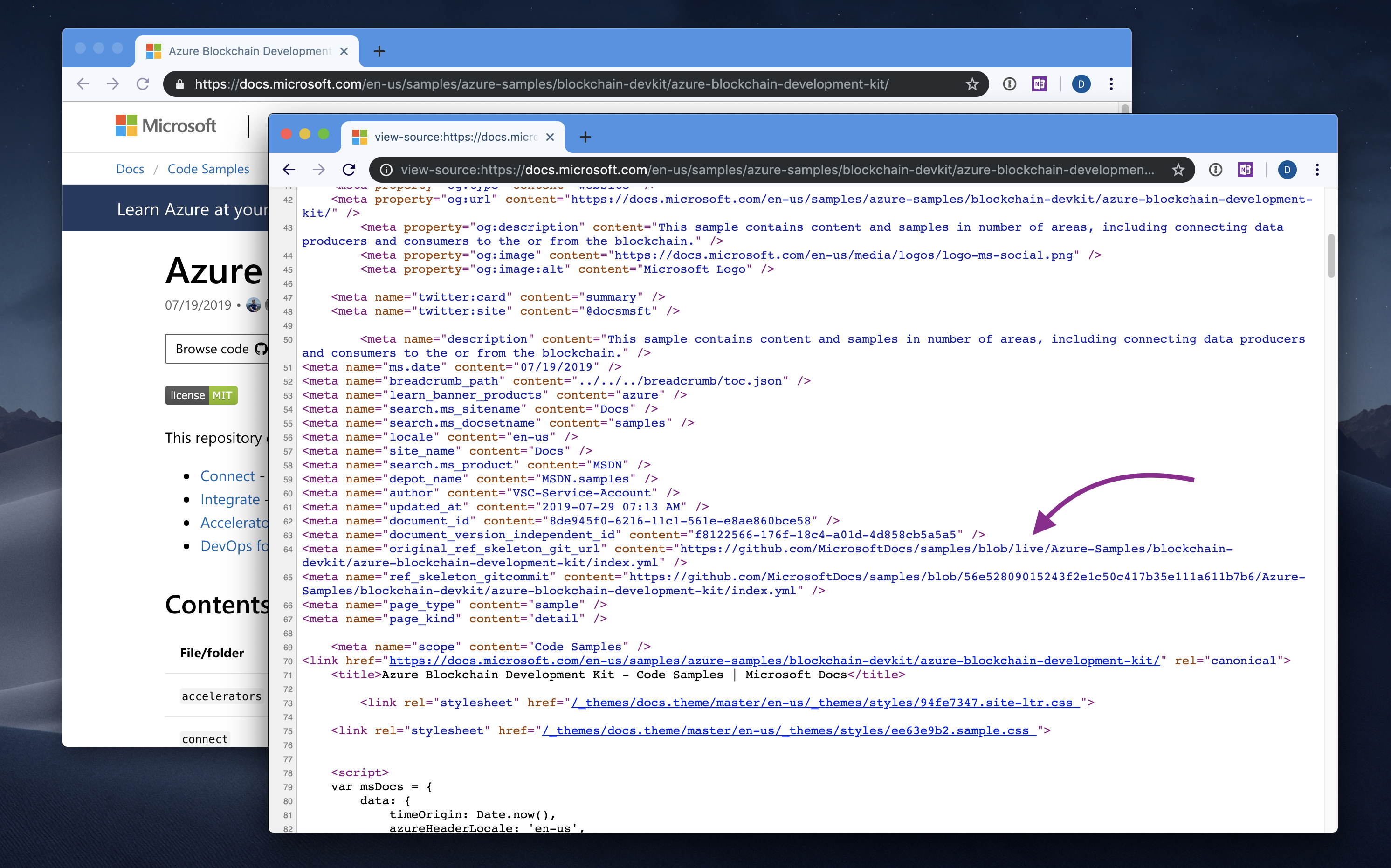The width and height of the screenshot is (1391, 868).
Task: Bookmark Azure Blockchain page with star
Action: [972, 84]
